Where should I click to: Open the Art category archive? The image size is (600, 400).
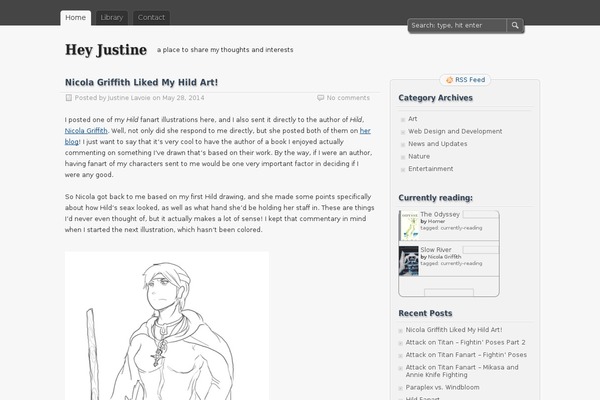[x=412, y=119]
